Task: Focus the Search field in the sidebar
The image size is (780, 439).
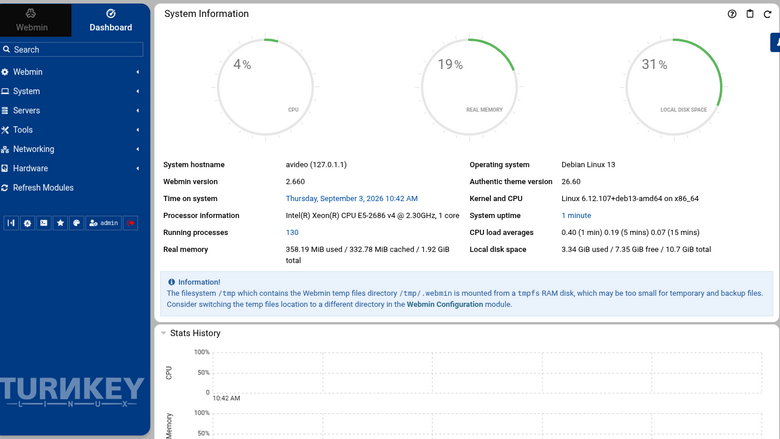Action: click(x=72, y=50)
